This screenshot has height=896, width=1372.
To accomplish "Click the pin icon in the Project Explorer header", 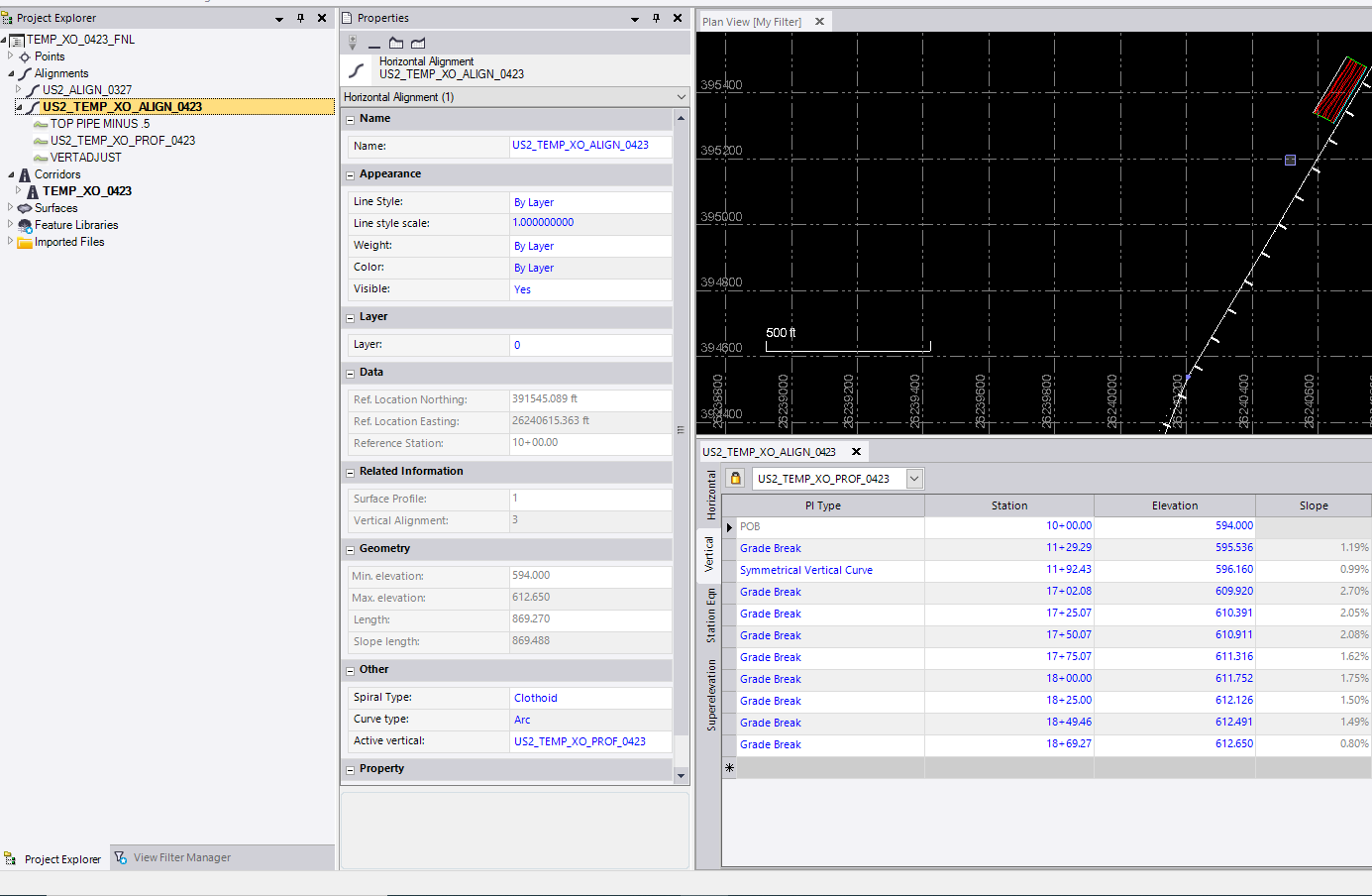I will coord(300,18).
